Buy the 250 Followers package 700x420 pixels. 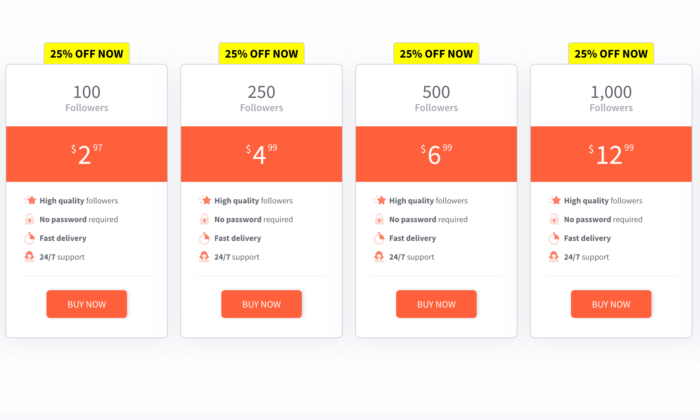262,304
